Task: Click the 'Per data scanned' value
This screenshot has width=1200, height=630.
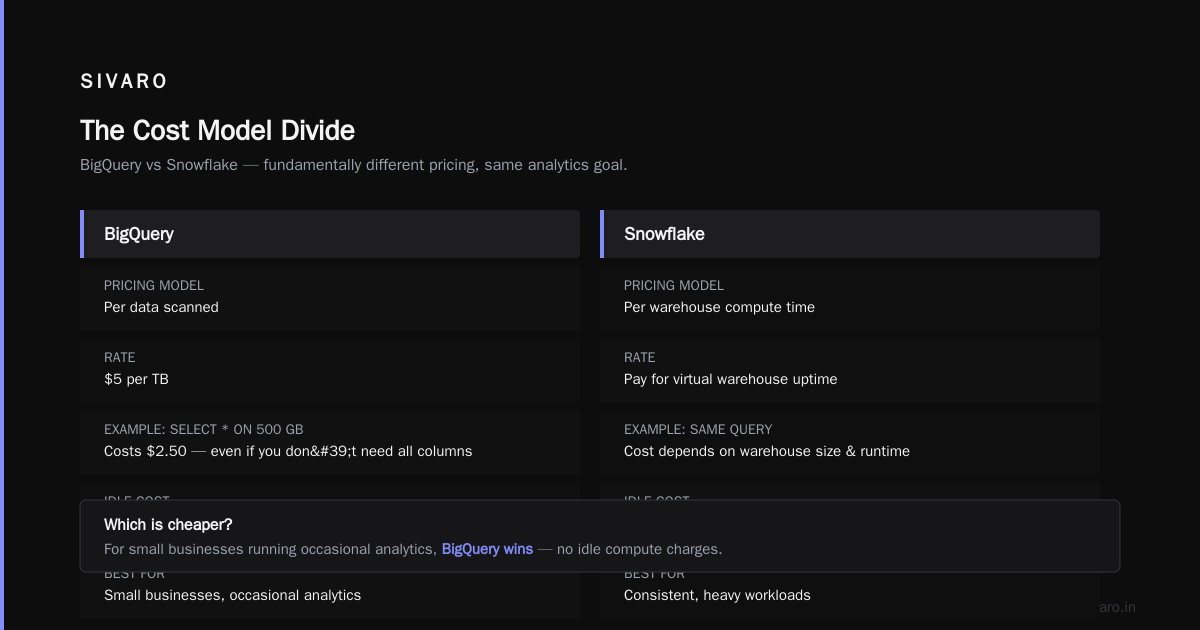Action: point(161,307)
